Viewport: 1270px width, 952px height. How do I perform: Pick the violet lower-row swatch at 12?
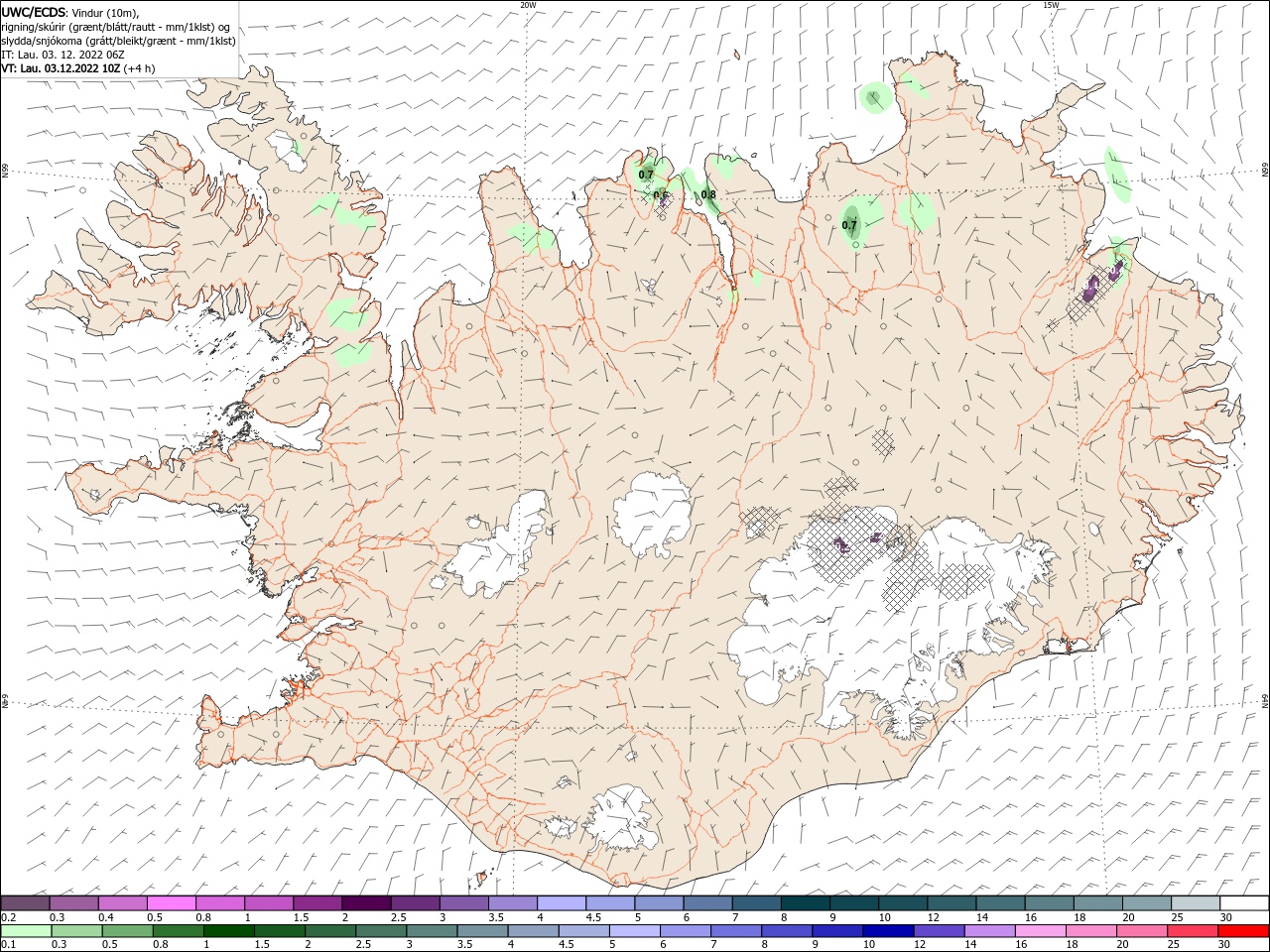click(x=939, y=931)
